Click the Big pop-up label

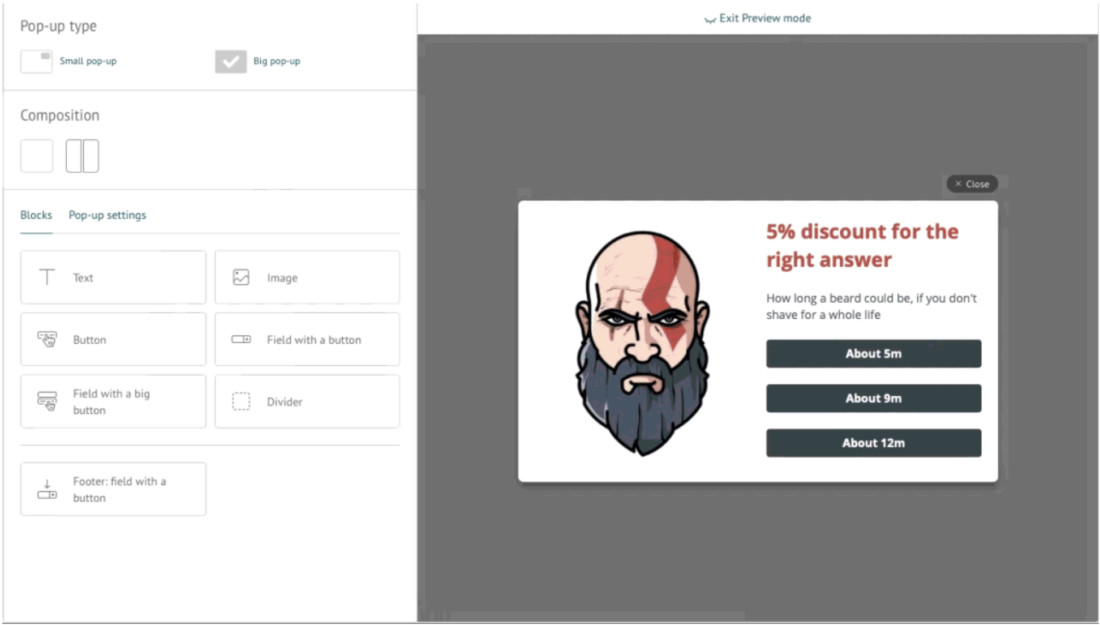[x=276, y=61]
